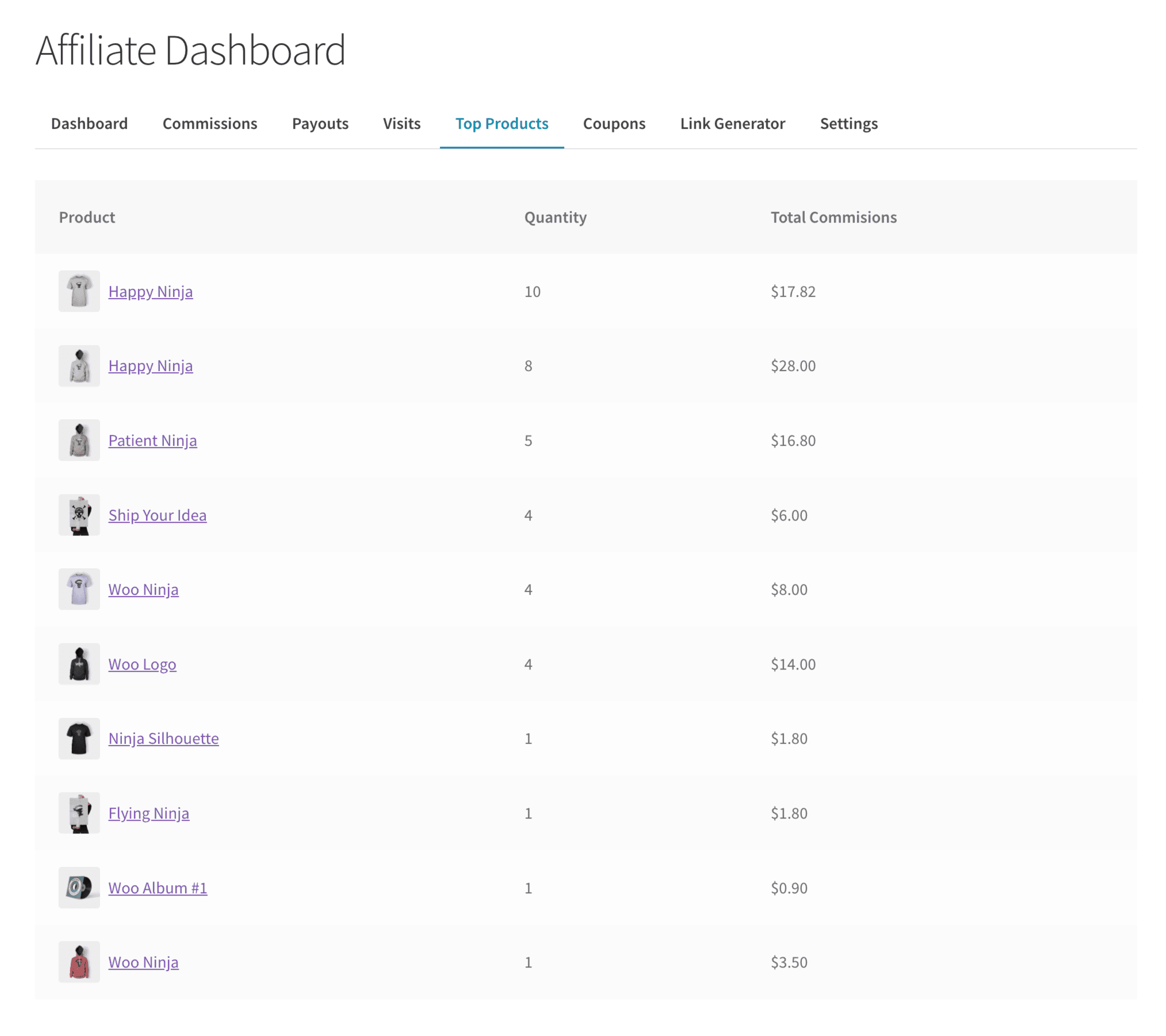Open the Patient Ninja hoodie thumbnail
The height and width of the screenshot is (1036, 1166).
click(x=79, y=440)
